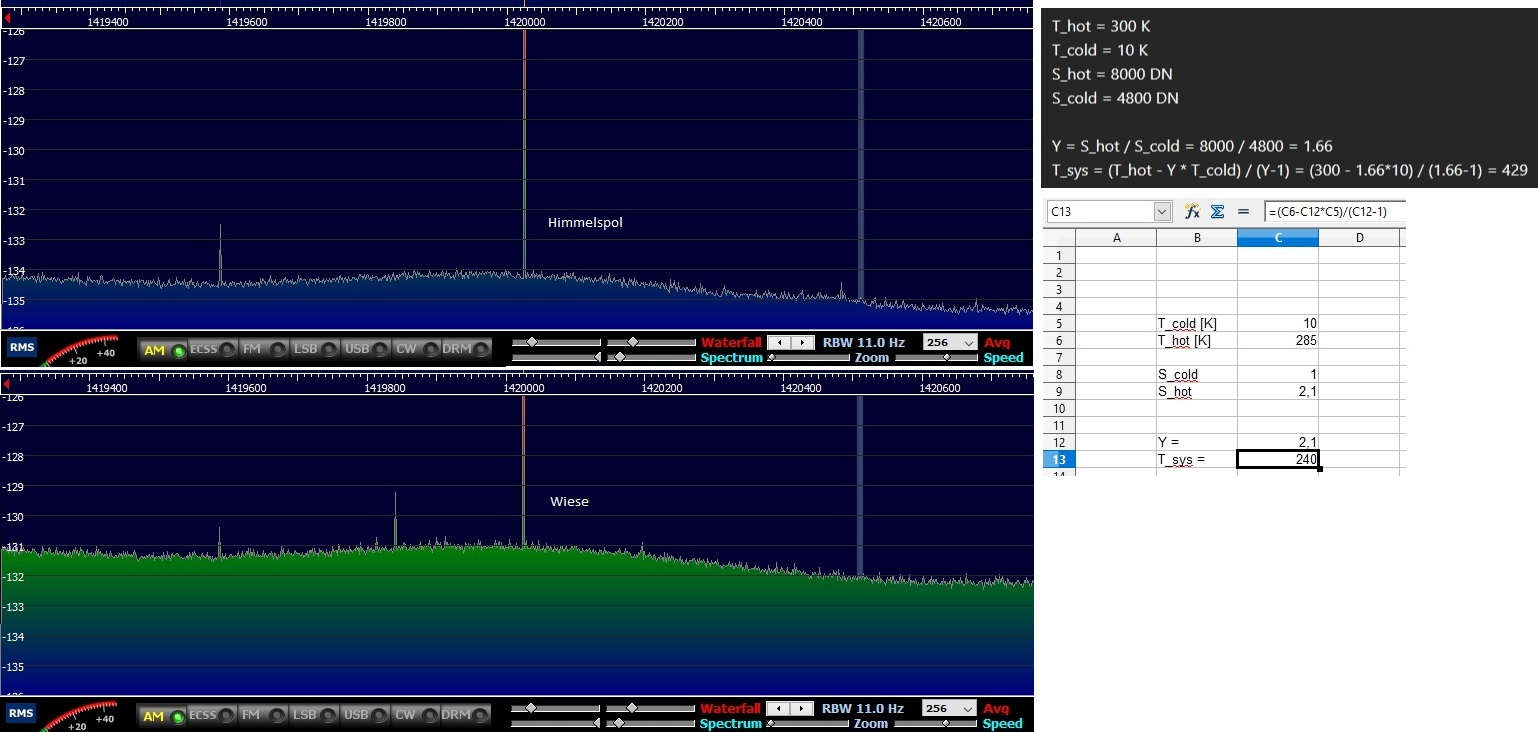The image size is (1538, 732).
Task: Enable FM mode in Himmelspol panel
Action: click(x=262, y=349)
